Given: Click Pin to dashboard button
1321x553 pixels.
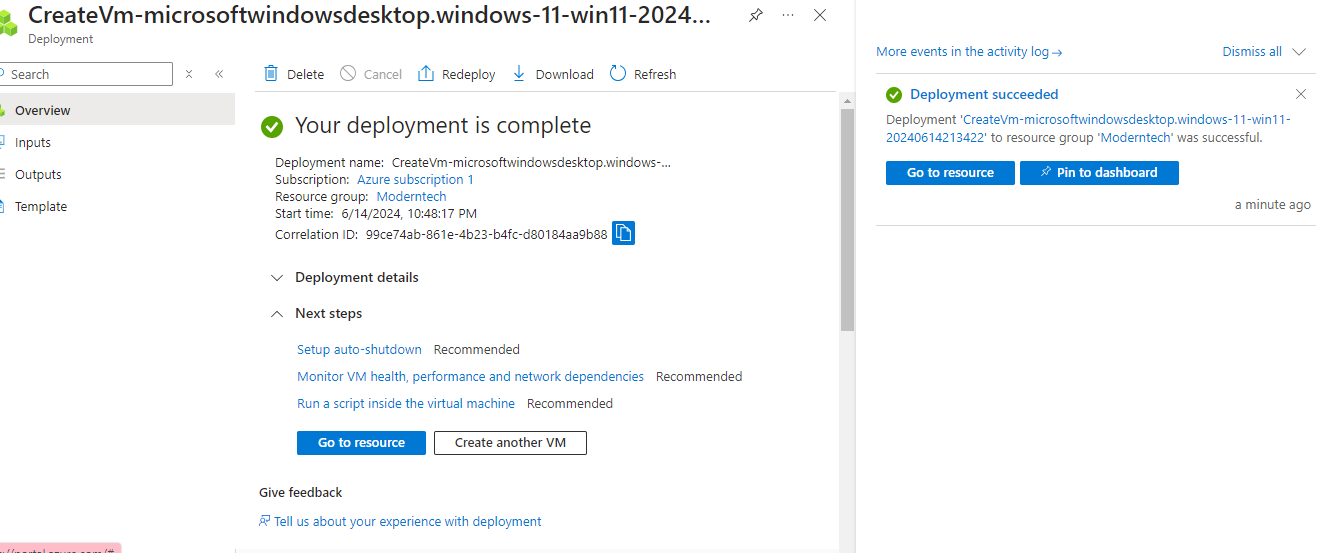Looking at the screenshot, I should pos(1099,173).
